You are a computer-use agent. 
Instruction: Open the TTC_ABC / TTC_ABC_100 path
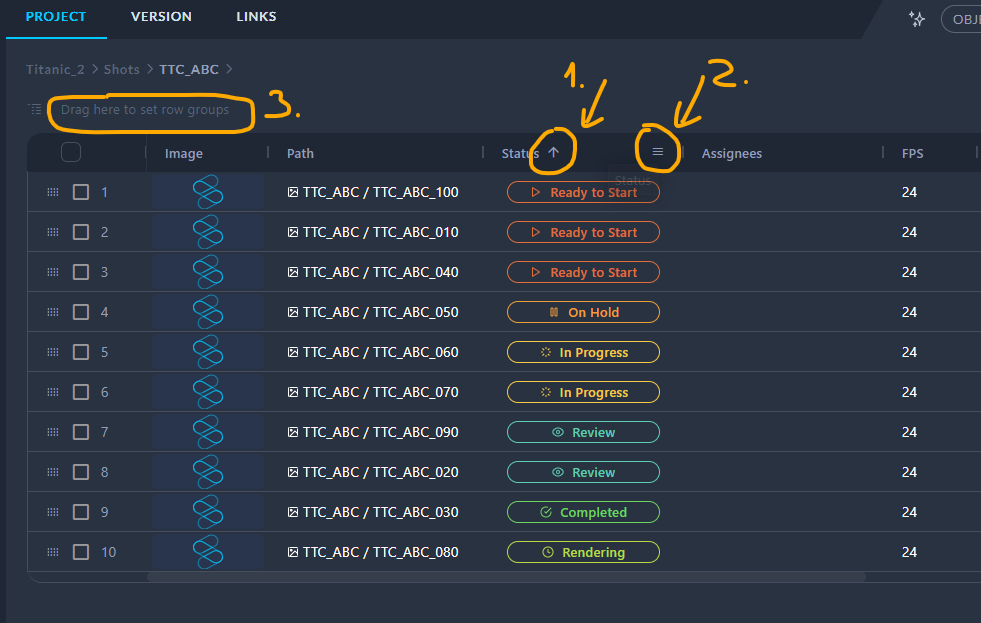[380, 192]
